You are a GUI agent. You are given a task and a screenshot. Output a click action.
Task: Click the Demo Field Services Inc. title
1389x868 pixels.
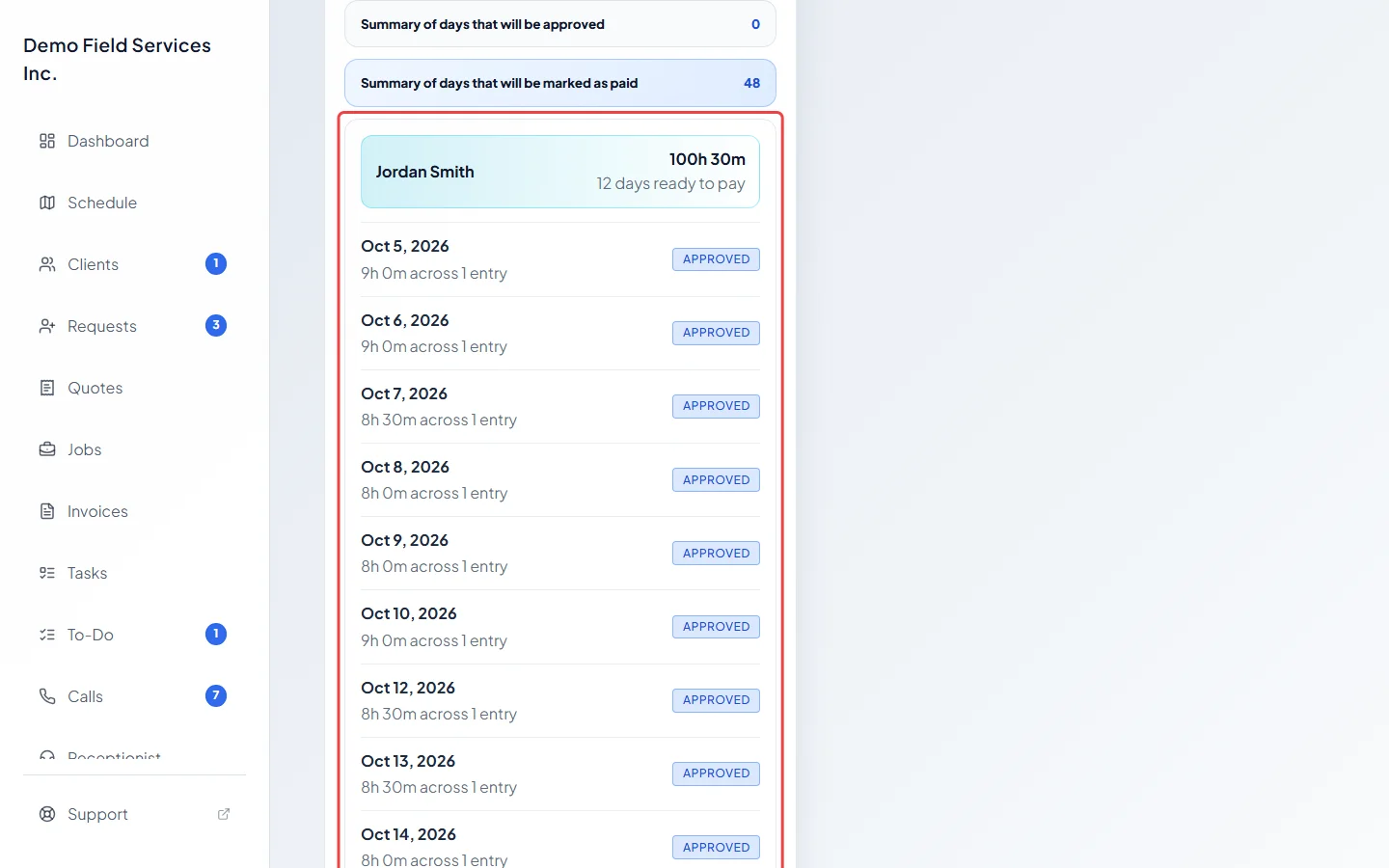(117, 59)
